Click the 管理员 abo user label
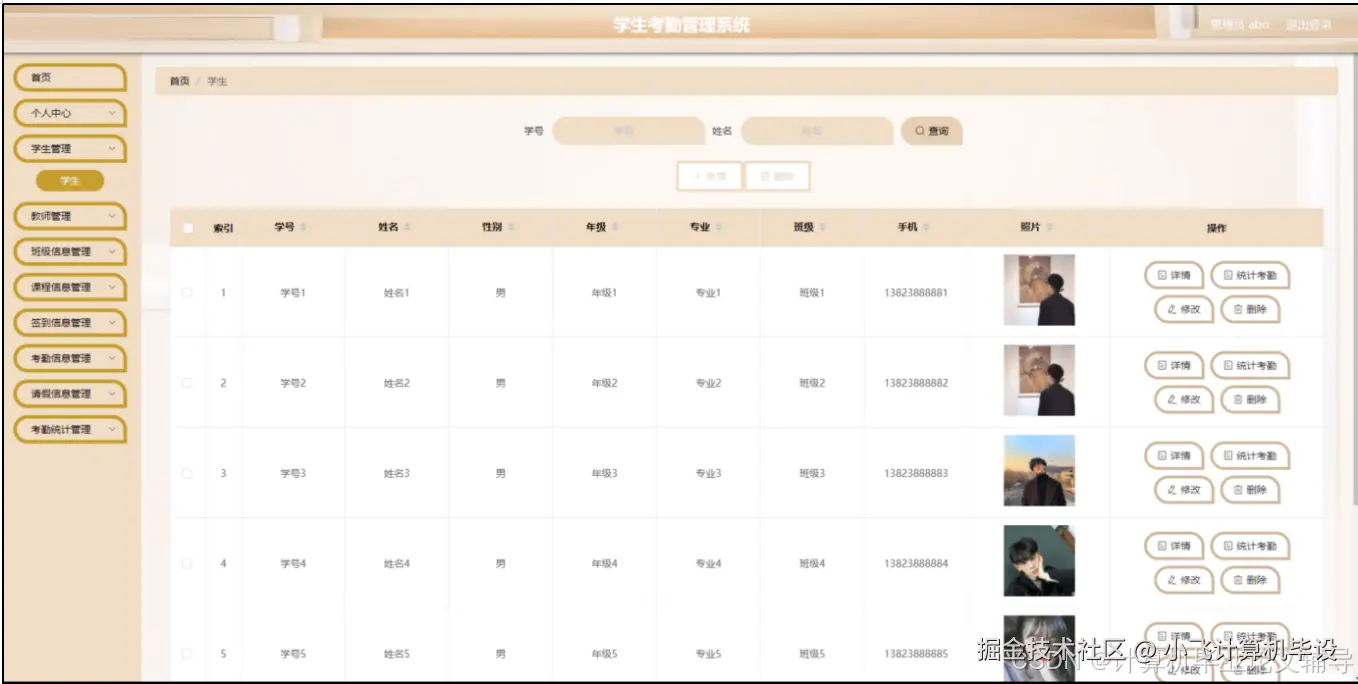 coord(1239,25)
